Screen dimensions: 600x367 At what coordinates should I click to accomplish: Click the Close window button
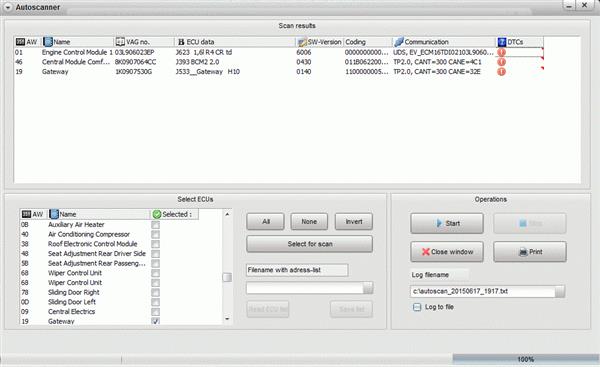tap(447, 252)
